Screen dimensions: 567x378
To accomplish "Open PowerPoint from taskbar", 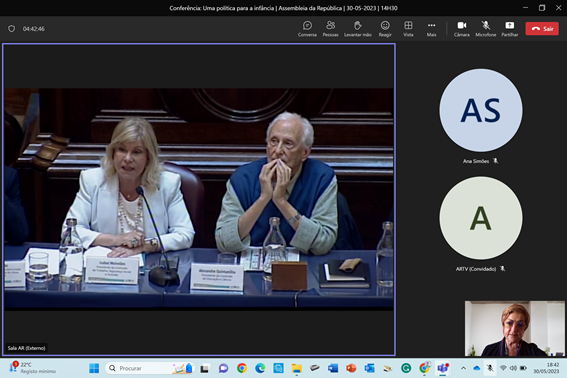I will coord(351,368).
